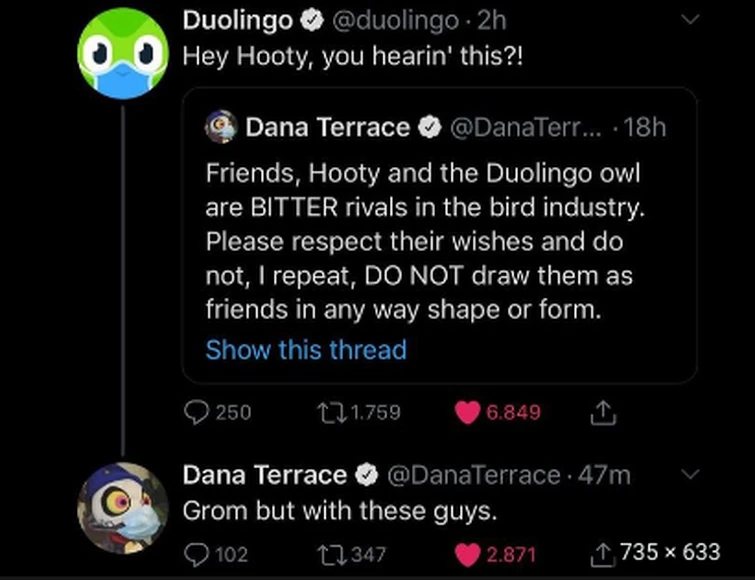755x580 pixels.
Task: Open the Duolingo tweet options chevron
Action: [689, 19]
